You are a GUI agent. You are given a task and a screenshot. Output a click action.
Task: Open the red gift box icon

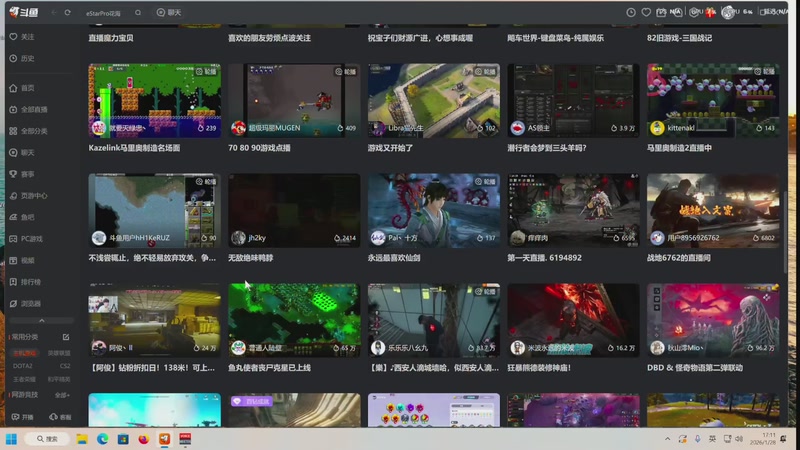click(x=710, y=12)
